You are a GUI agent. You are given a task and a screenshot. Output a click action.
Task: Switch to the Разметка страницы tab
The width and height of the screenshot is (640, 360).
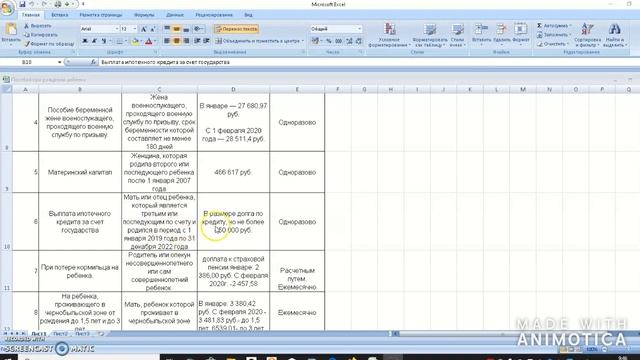[101, 15]
